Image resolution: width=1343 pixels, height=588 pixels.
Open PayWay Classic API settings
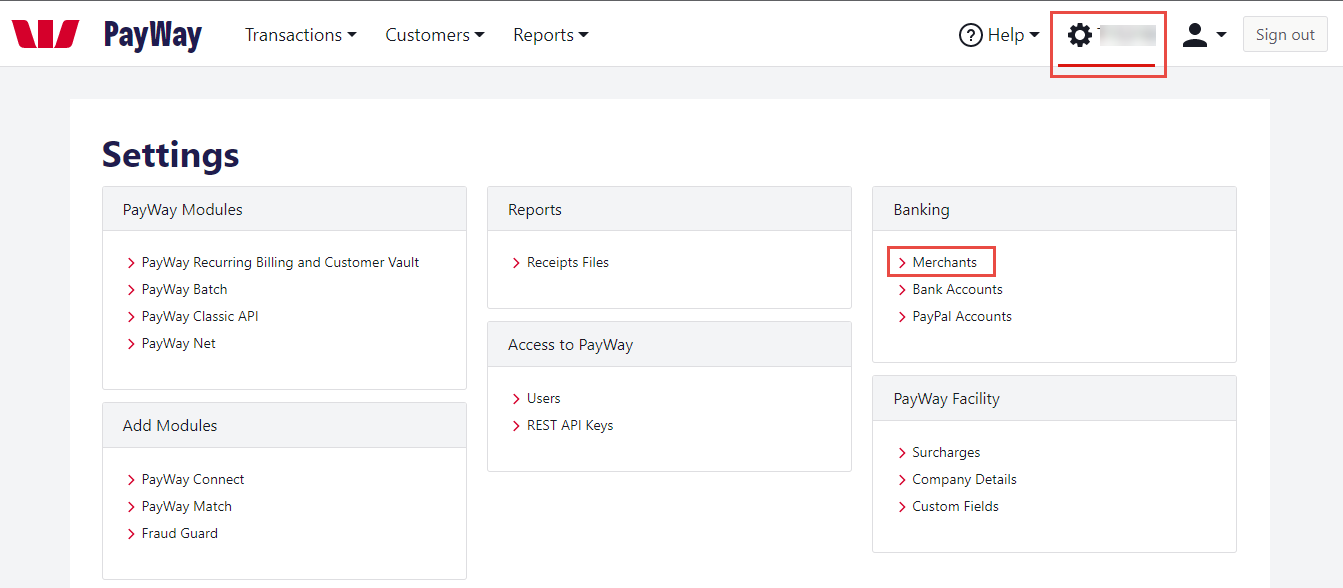point(200,317)
